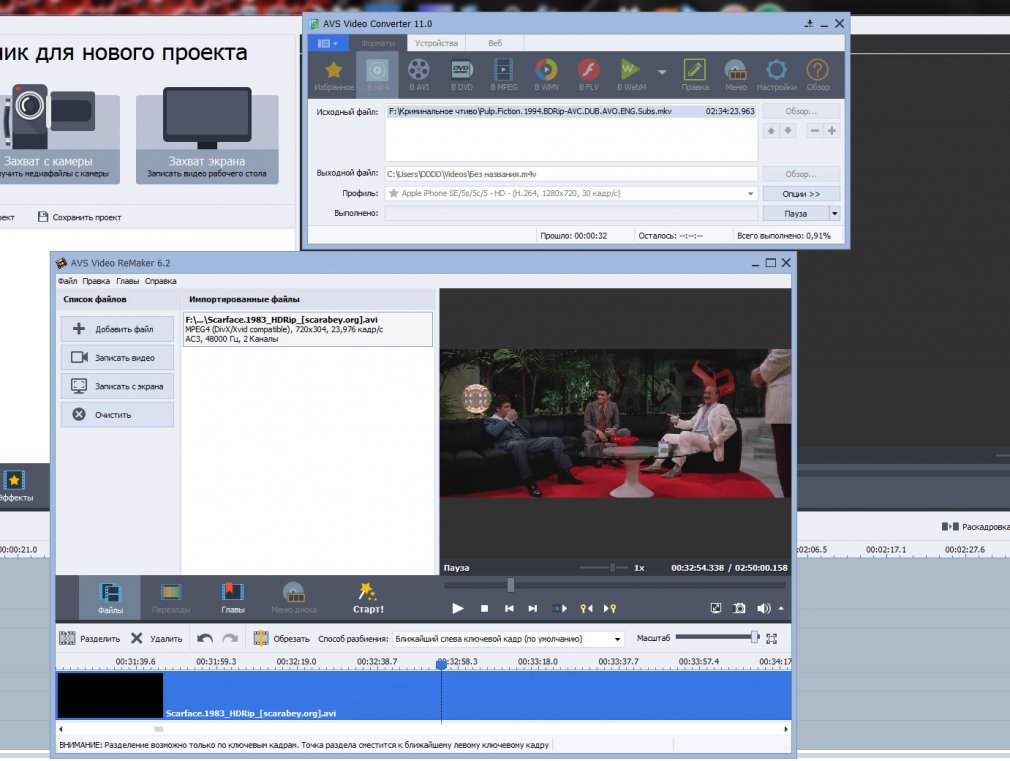Open the Избранное favorites star in Converter
The height and width of the screenshot is (761, 1010).
[x=334, y=75]
